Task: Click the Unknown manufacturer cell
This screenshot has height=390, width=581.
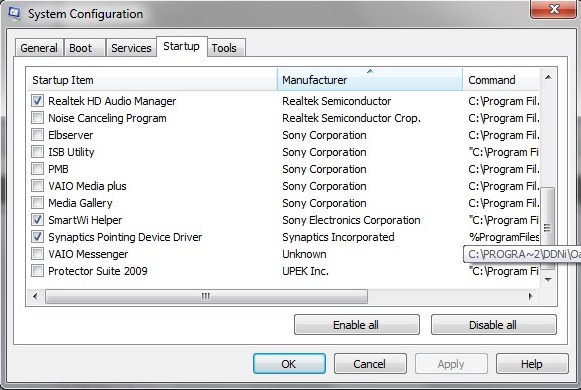Action: point(304,254)
